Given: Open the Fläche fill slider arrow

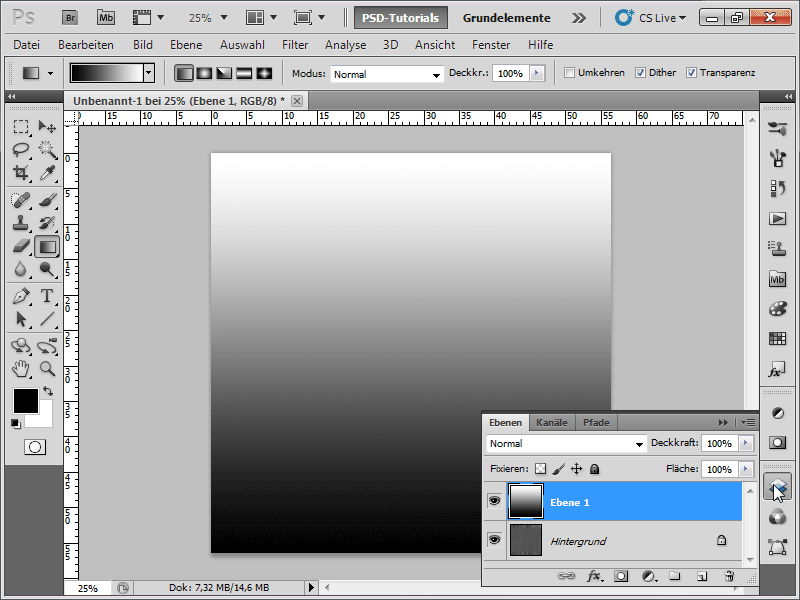Looking at the screenshot, I should coord(746,468).
